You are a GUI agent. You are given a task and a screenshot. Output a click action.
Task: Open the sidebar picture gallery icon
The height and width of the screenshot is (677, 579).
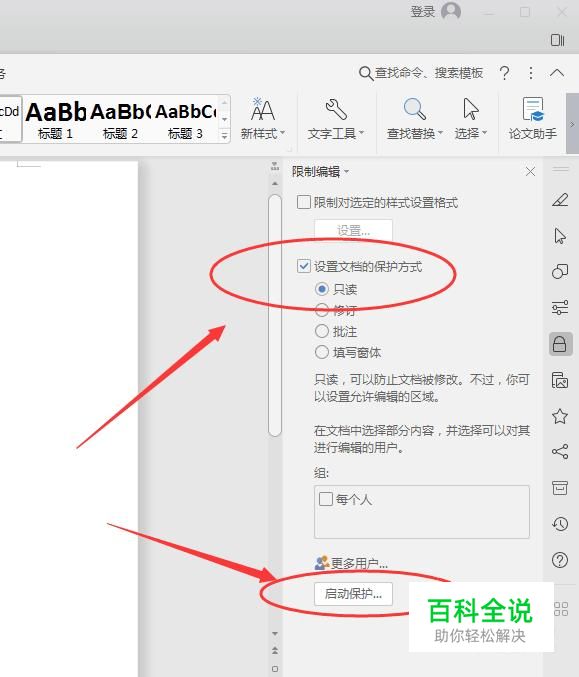pyautogui.click(x=560, y=380)
